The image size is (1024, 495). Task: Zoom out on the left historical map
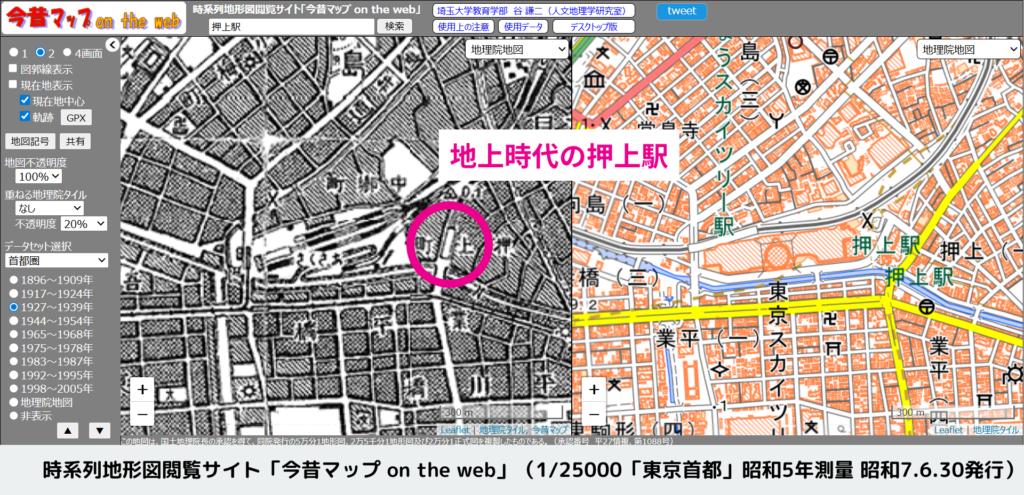142,411
